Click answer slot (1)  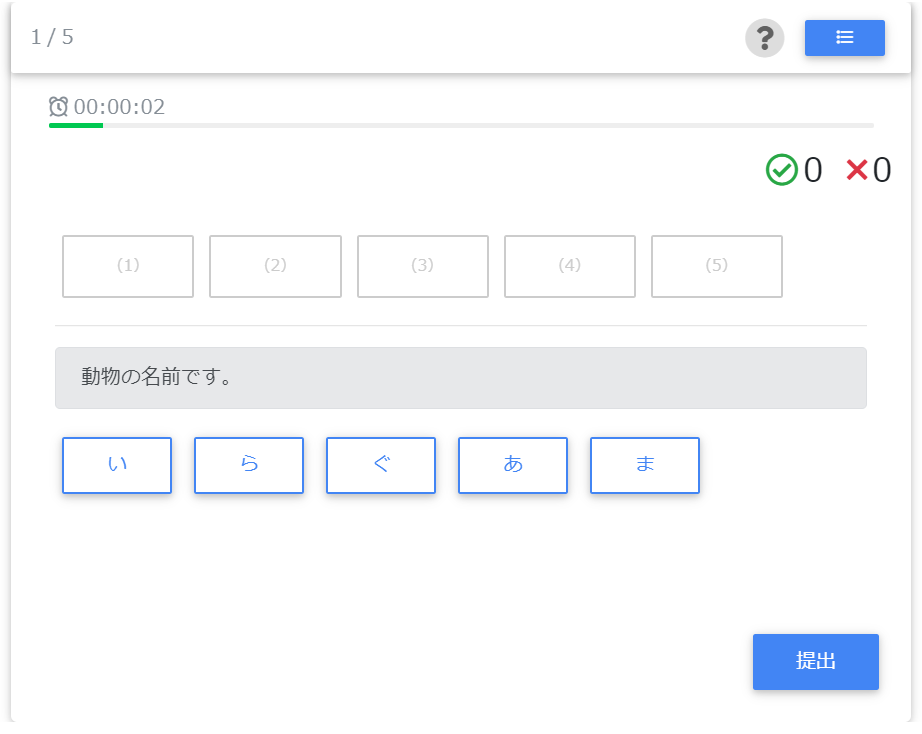[128, 266]
